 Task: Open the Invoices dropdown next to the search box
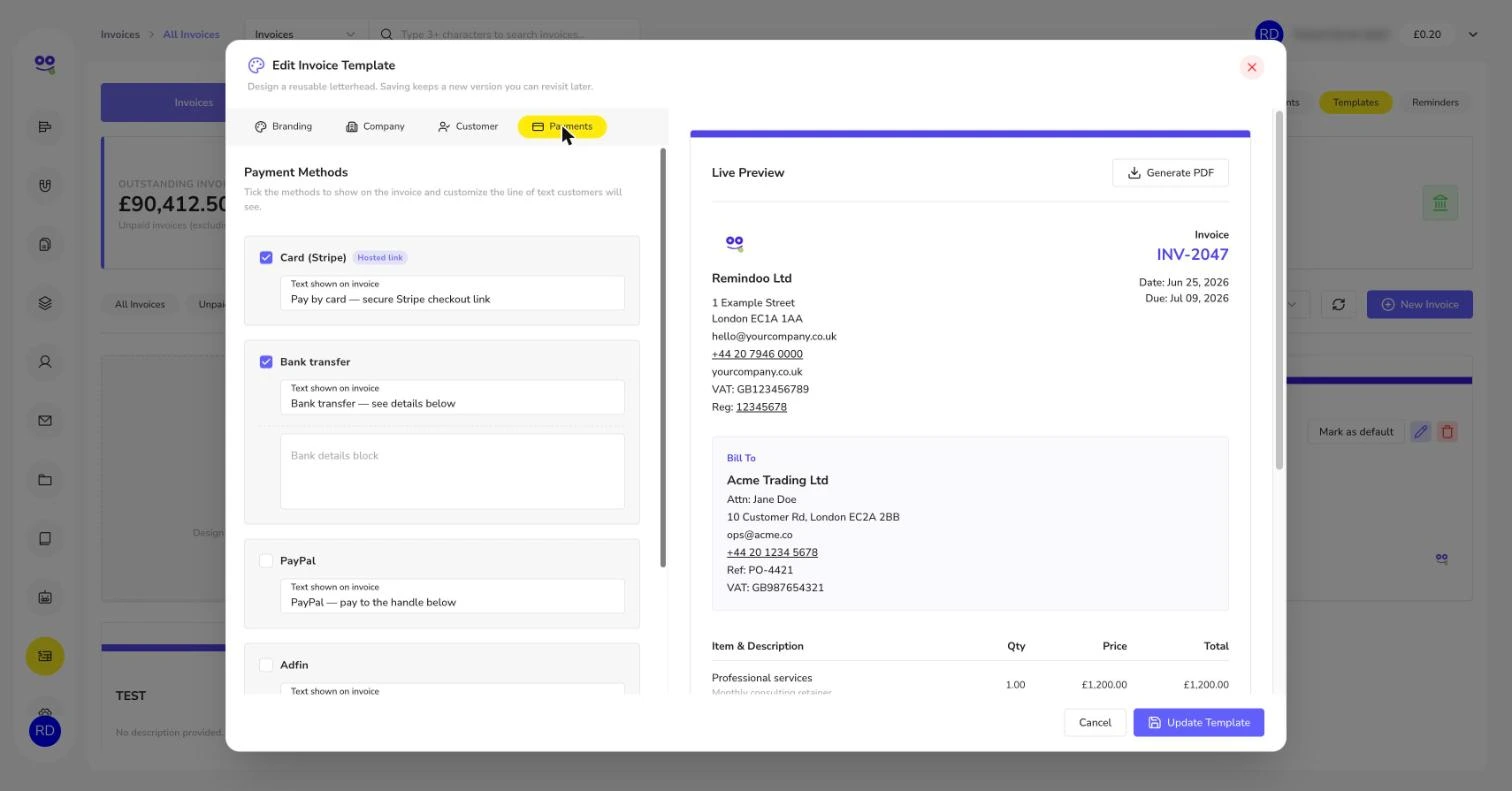coord(305,34)
